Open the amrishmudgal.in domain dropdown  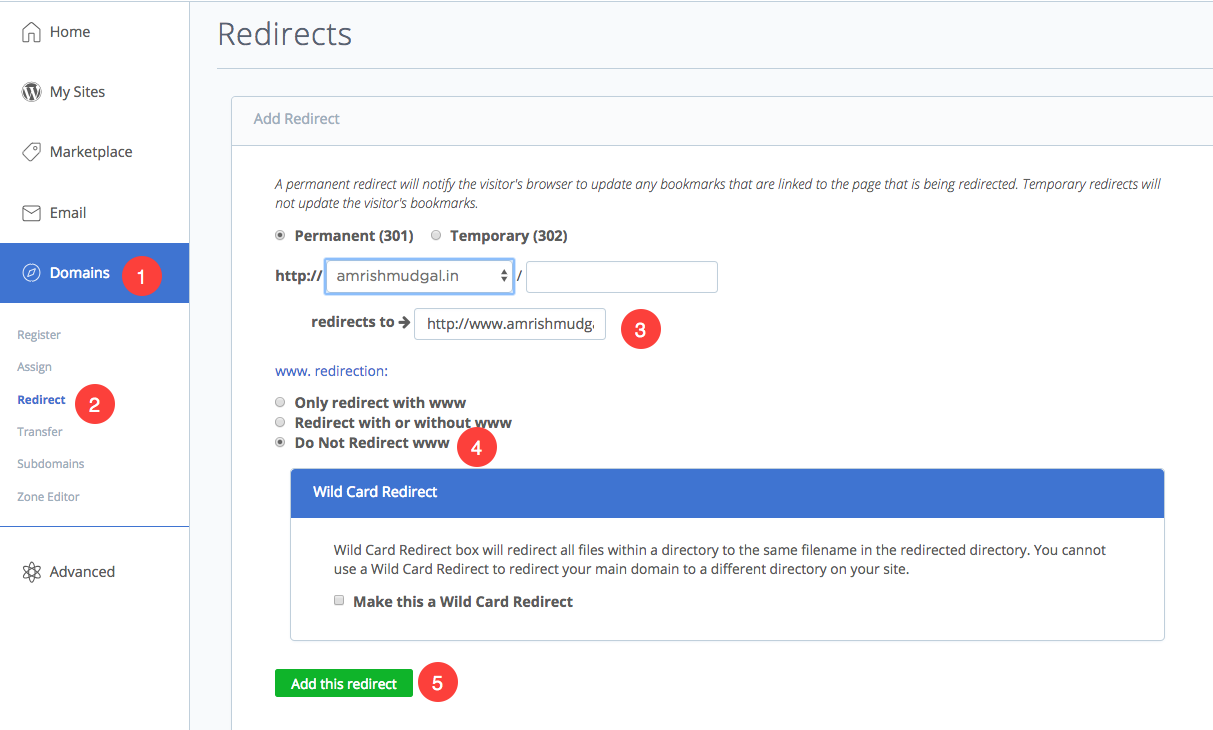click(419, 276)
